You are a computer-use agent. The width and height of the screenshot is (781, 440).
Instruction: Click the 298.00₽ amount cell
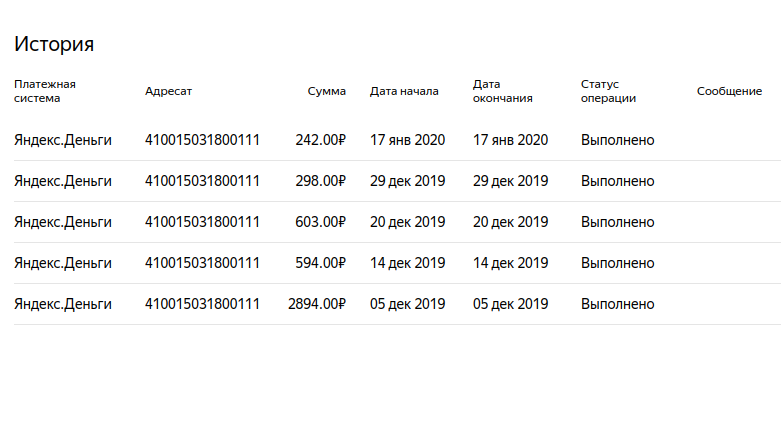point(320,181)
